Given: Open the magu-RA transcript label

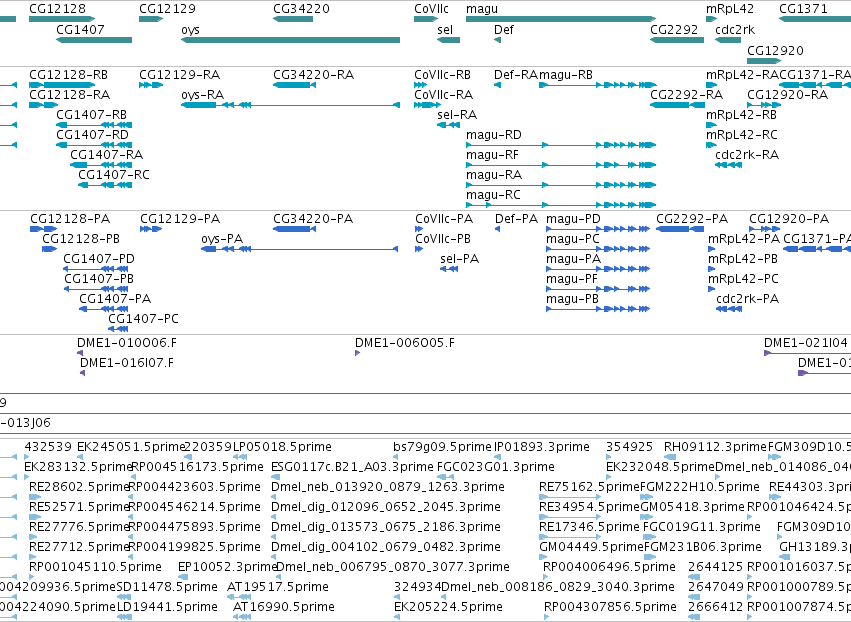Looking at the screenshot, I should click(x=494, y=175).
